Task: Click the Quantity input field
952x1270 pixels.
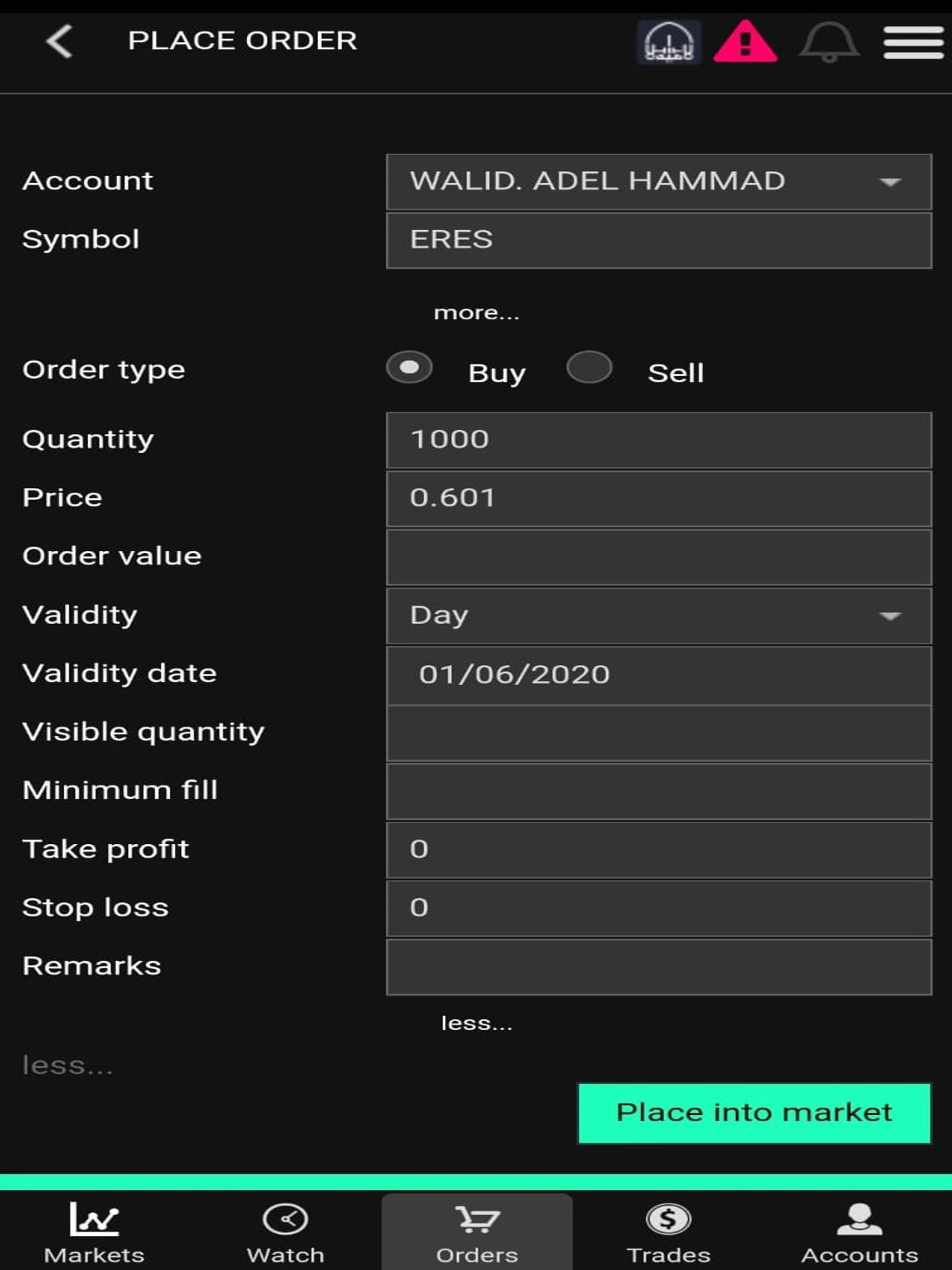Action: 659,440
